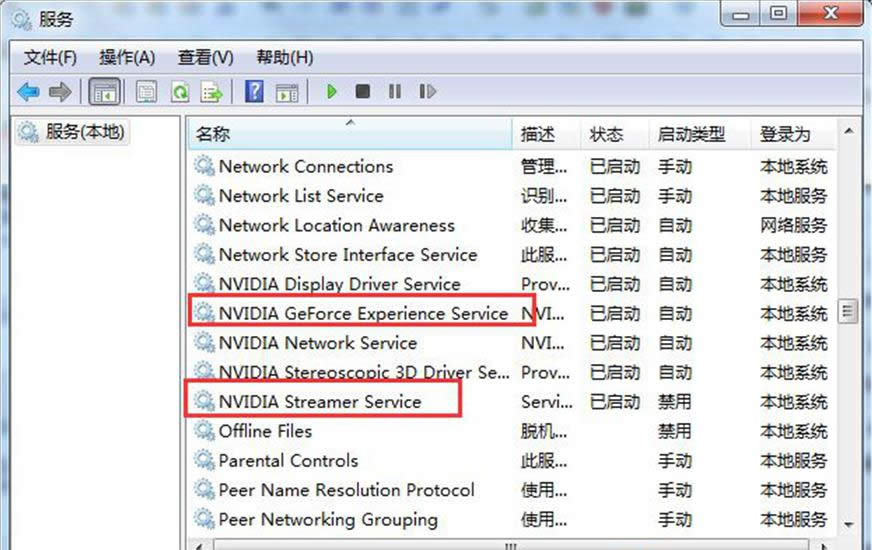Click the Refresh toolbar icon
Viewport: 872px width, 550px height.
coord(180,92)
